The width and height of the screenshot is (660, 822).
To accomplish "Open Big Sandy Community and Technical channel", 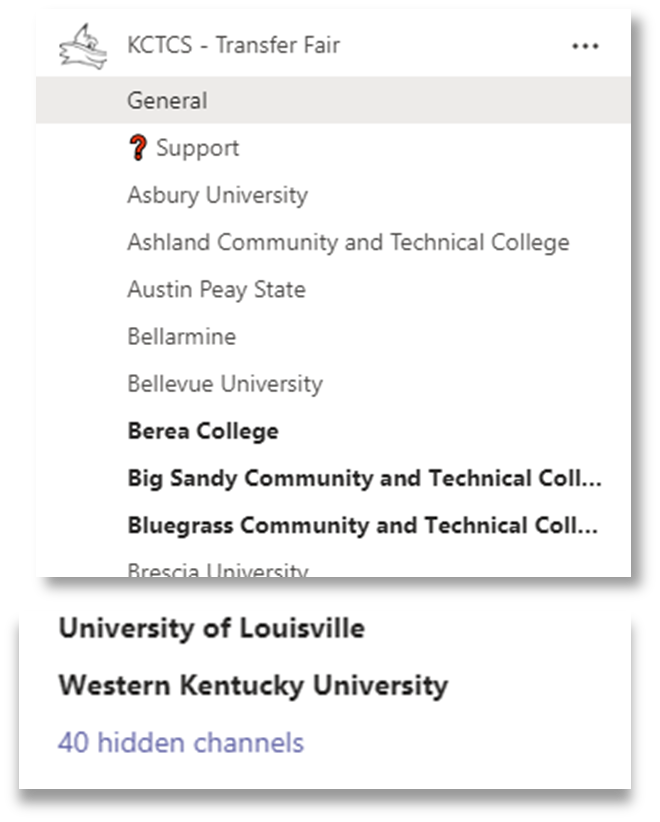I will (x=333, y=478).
